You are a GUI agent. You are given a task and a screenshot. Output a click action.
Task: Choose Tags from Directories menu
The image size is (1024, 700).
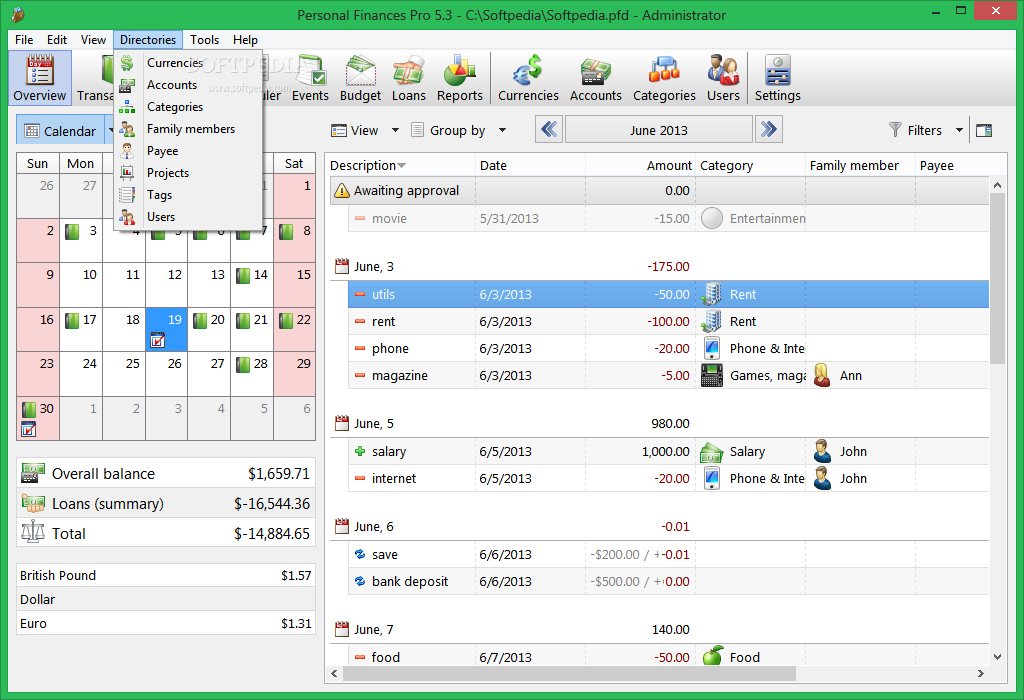[188, 195]
